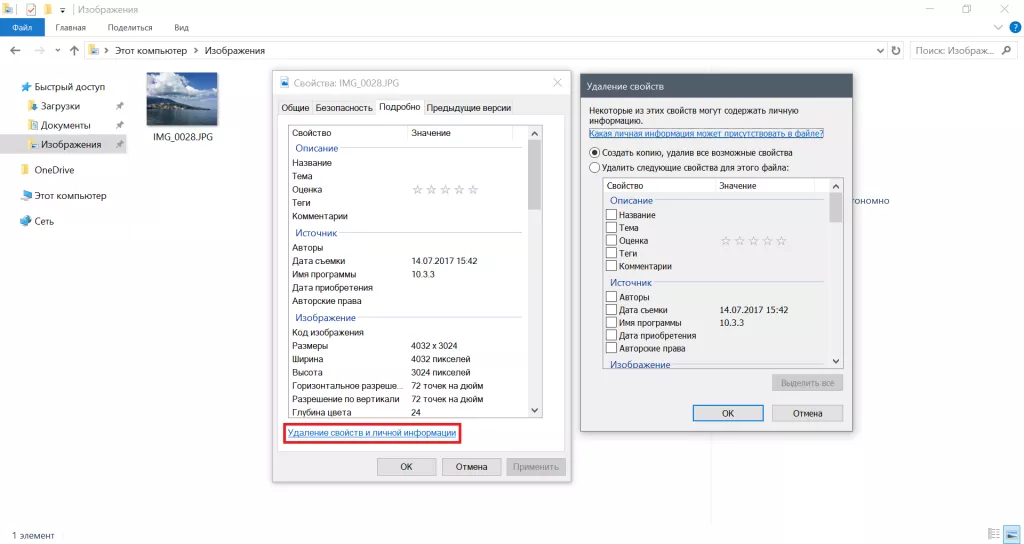This screenshot has width=1024, height=544.
Task: Click up arrow of properties list scrollbar
Action: (x=535, y=133)
